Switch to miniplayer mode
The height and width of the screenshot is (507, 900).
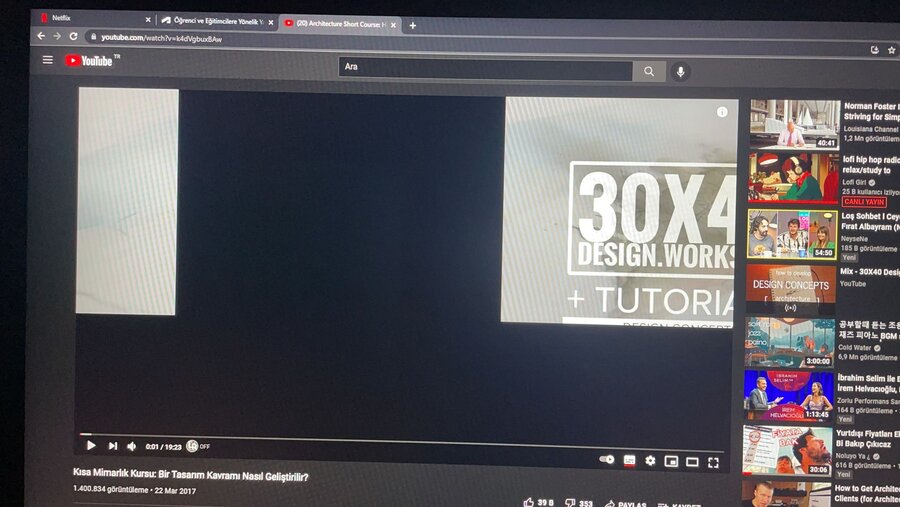[x=671, y=462]
